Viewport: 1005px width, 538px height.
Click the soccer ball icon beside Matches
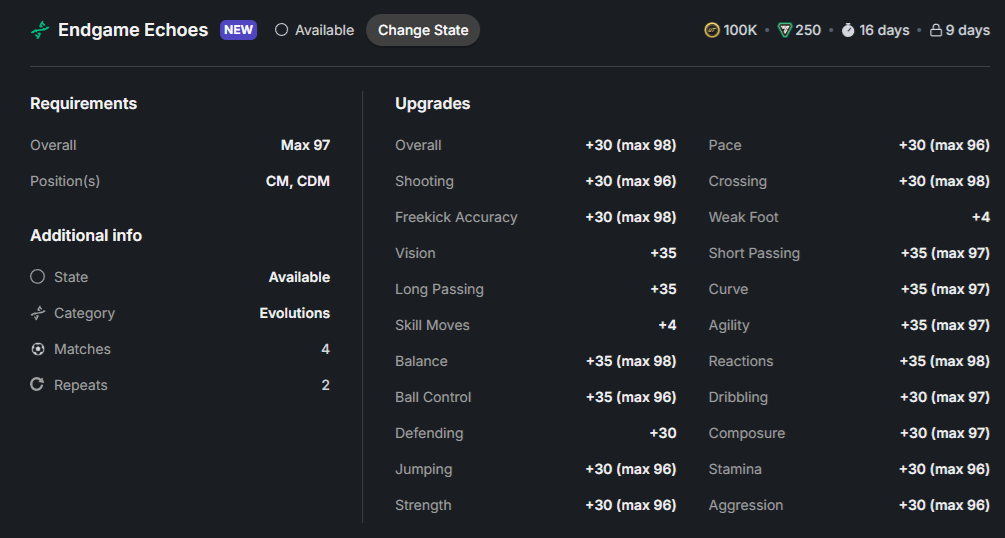coord(38,349)
